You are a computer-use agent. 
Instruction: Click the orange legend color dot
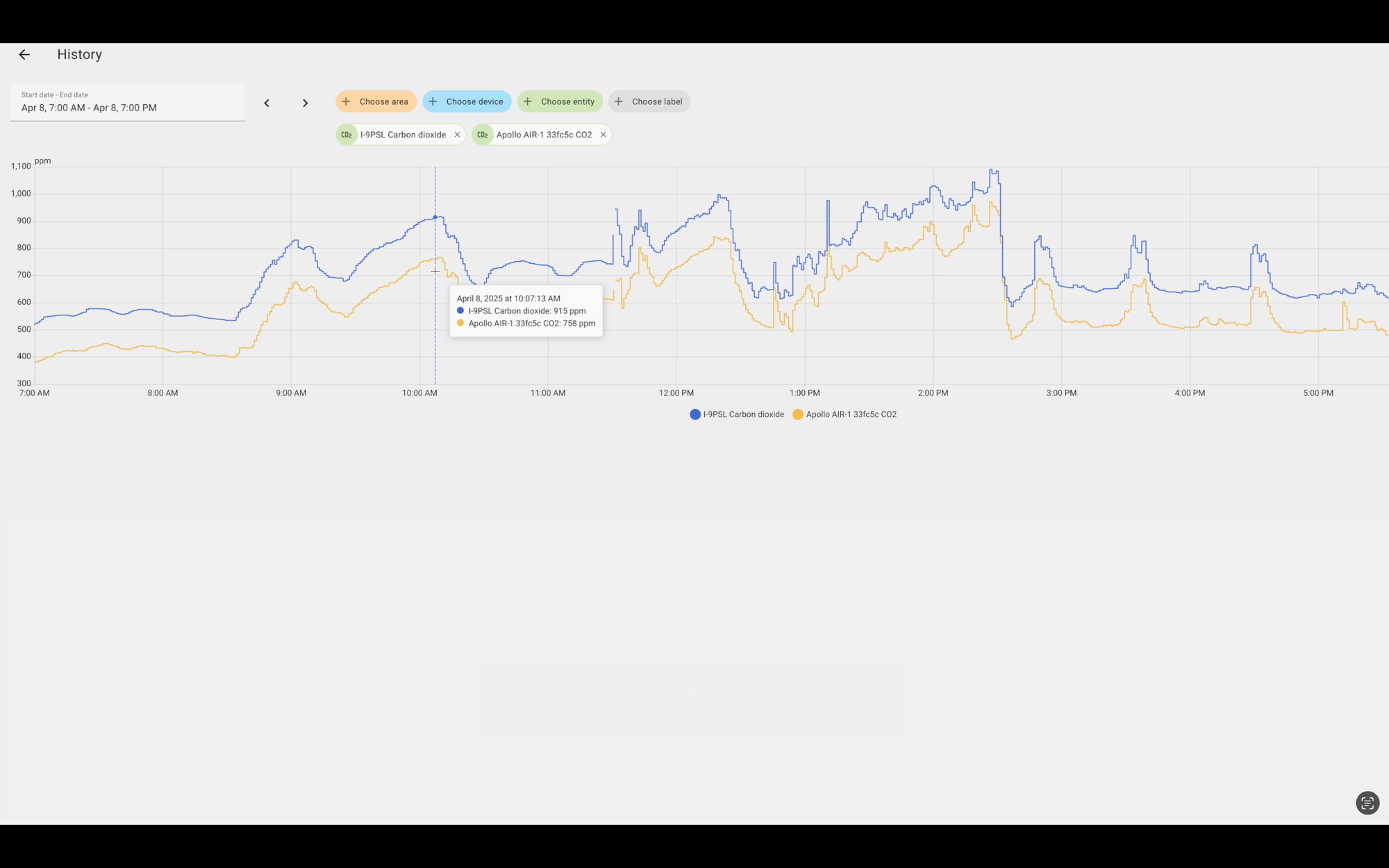tap(798, 415)
